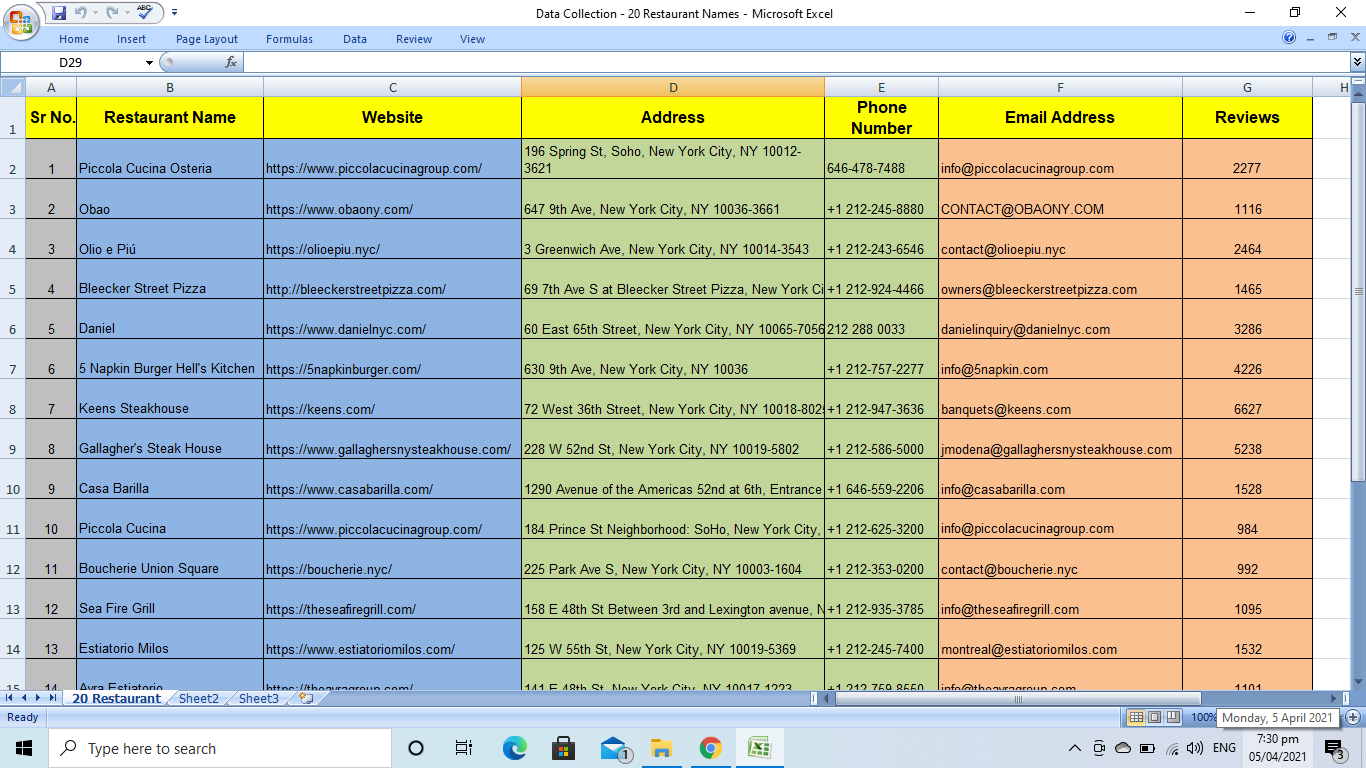
Task: Run the Spelling check icon
Action: coord(144,13)
